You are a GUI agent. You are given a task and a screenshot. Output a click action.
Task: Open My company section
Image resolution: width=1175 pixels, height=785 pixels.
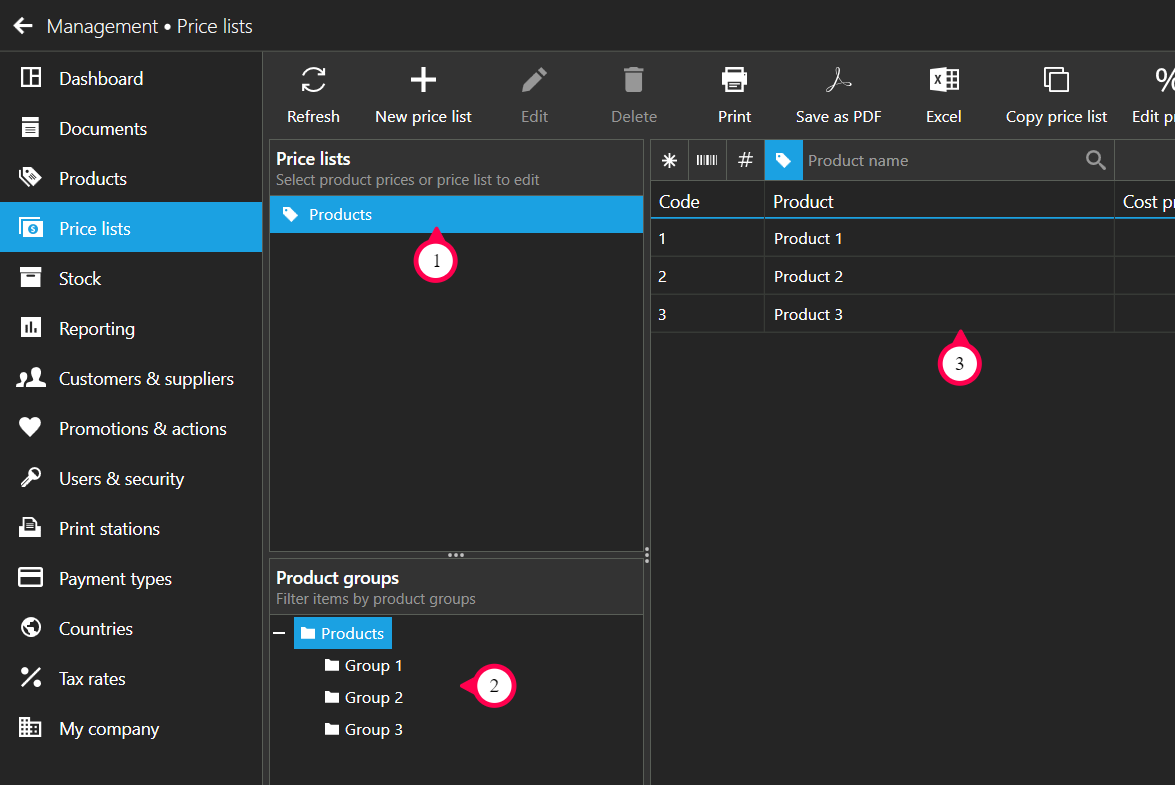click(131, 728)
